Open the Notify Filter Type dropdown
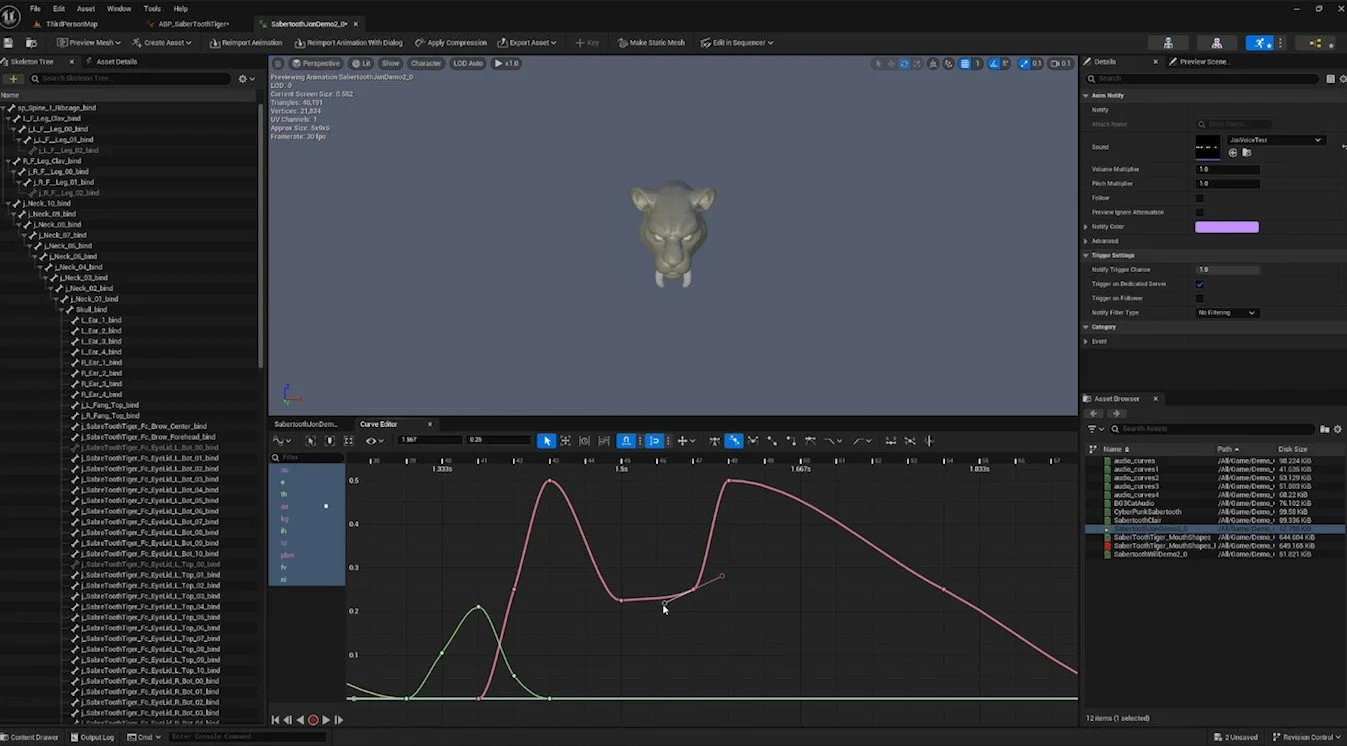1347x746 pixels. [1227, 313]
